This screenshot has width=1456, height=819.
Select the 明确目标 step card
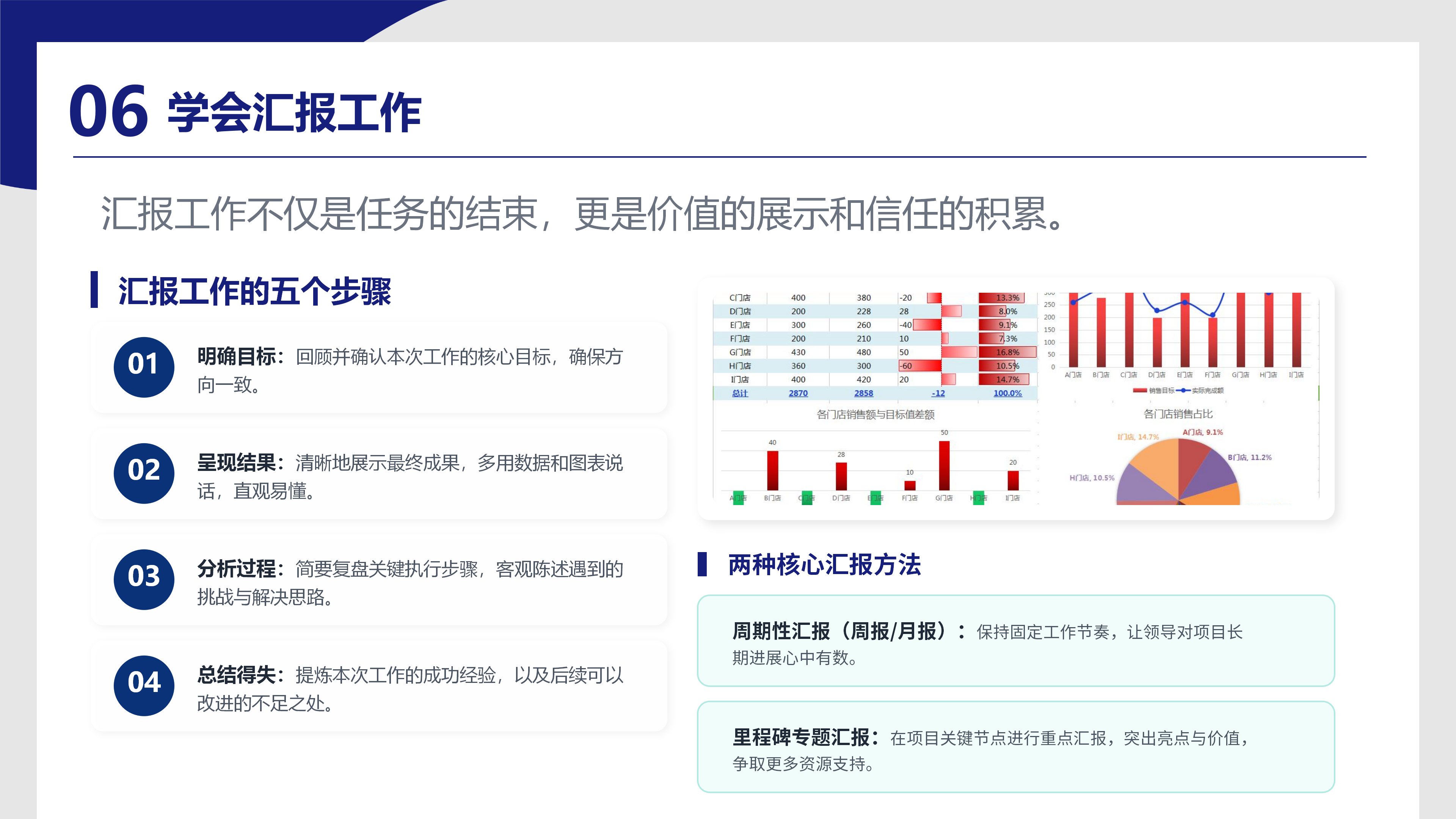coord(379,367)
